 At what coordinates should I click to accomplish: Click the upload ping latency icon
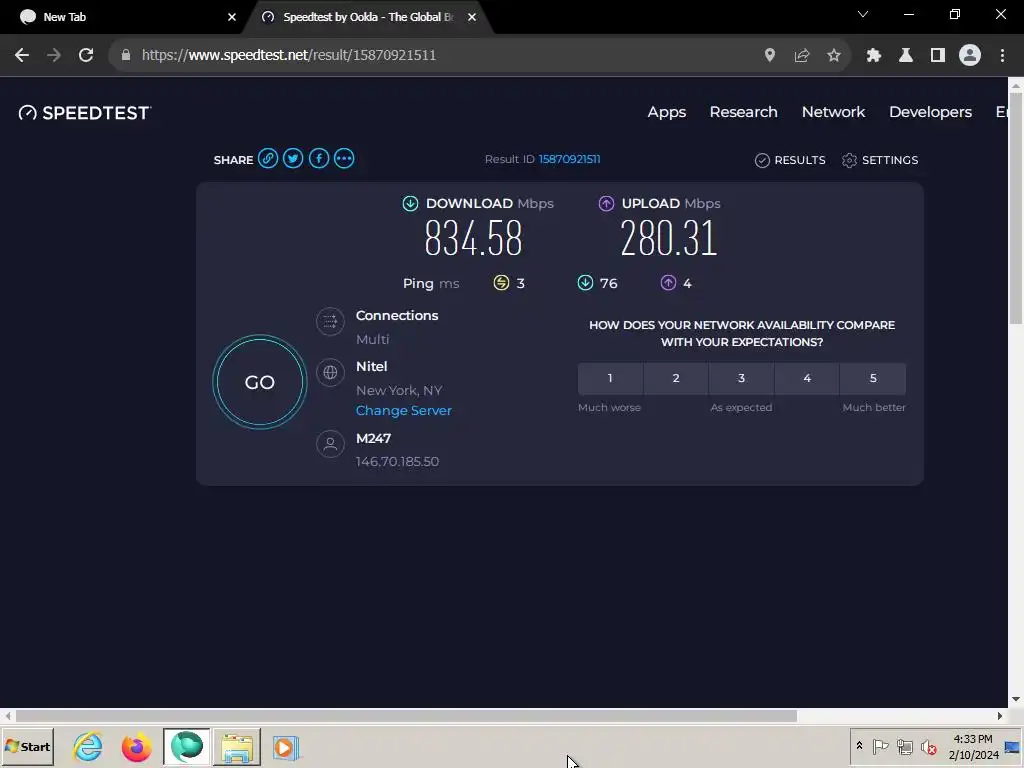[668, 283]
